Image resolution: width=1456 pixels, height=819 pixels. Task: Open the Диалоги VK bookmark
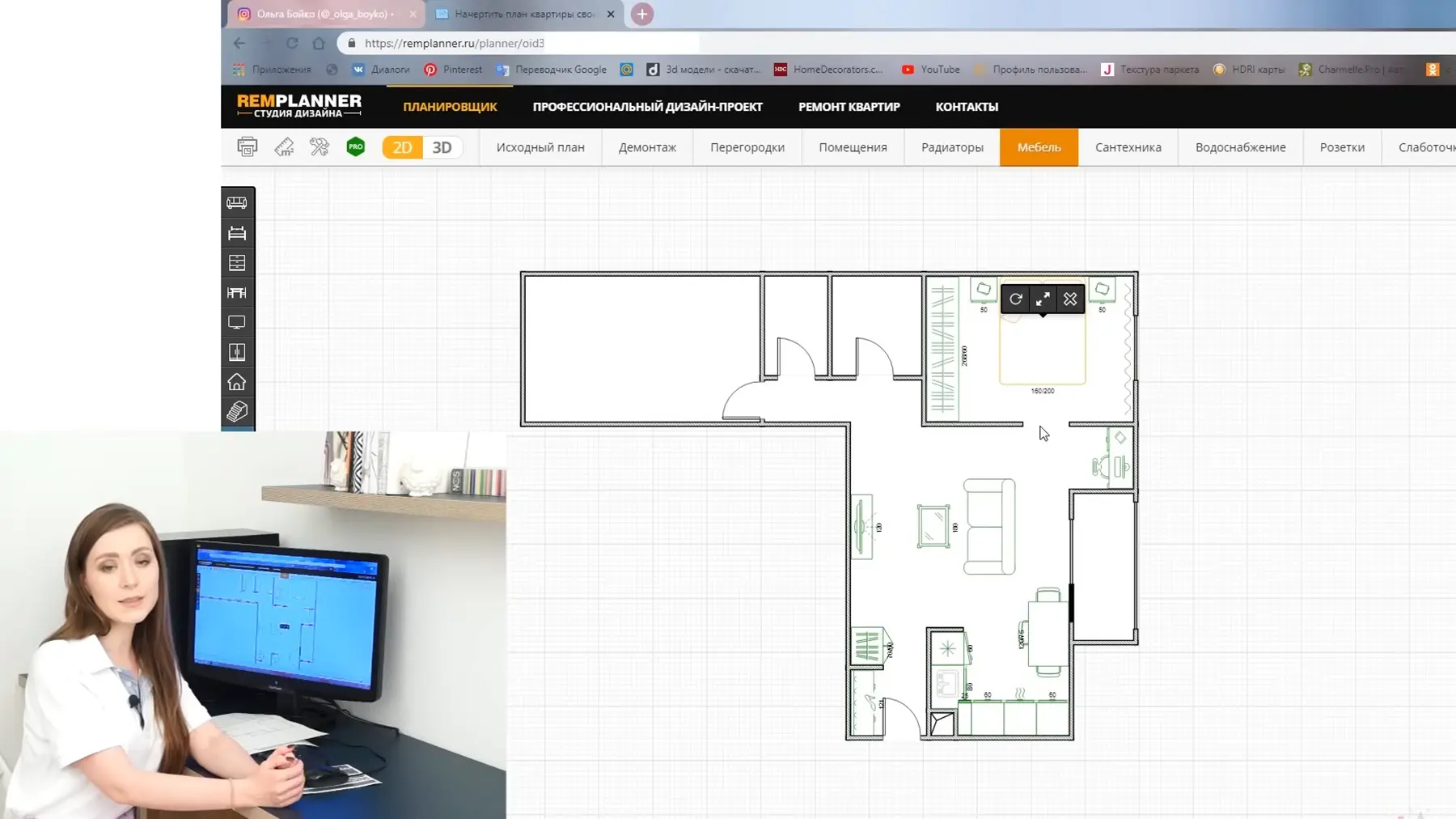381,70
